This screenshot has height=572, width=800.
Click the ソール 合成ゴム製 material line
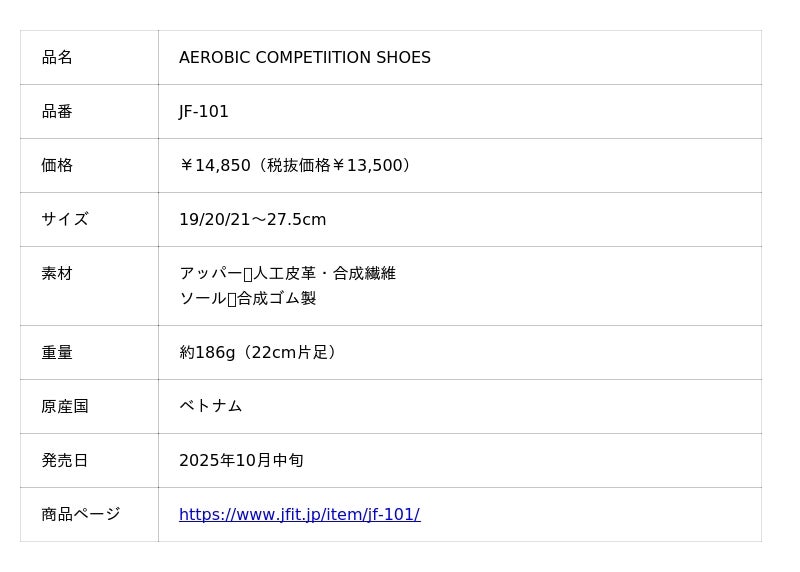[x=247, y=298]
